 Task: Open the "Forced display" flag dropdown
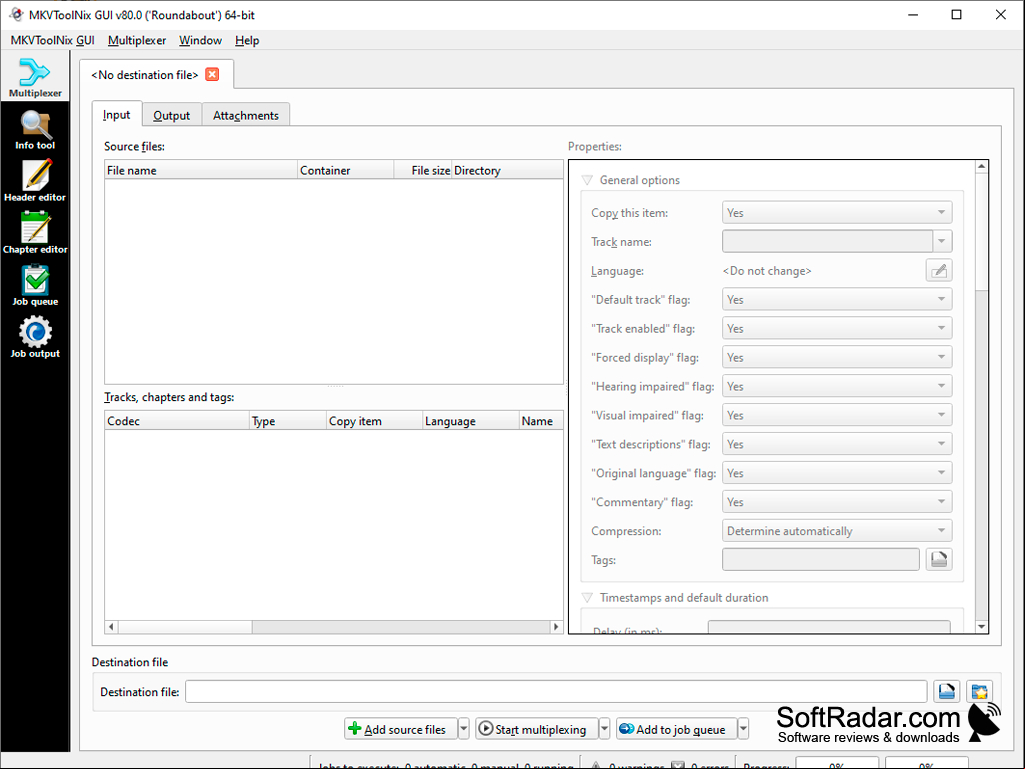(x=837, y=357)
